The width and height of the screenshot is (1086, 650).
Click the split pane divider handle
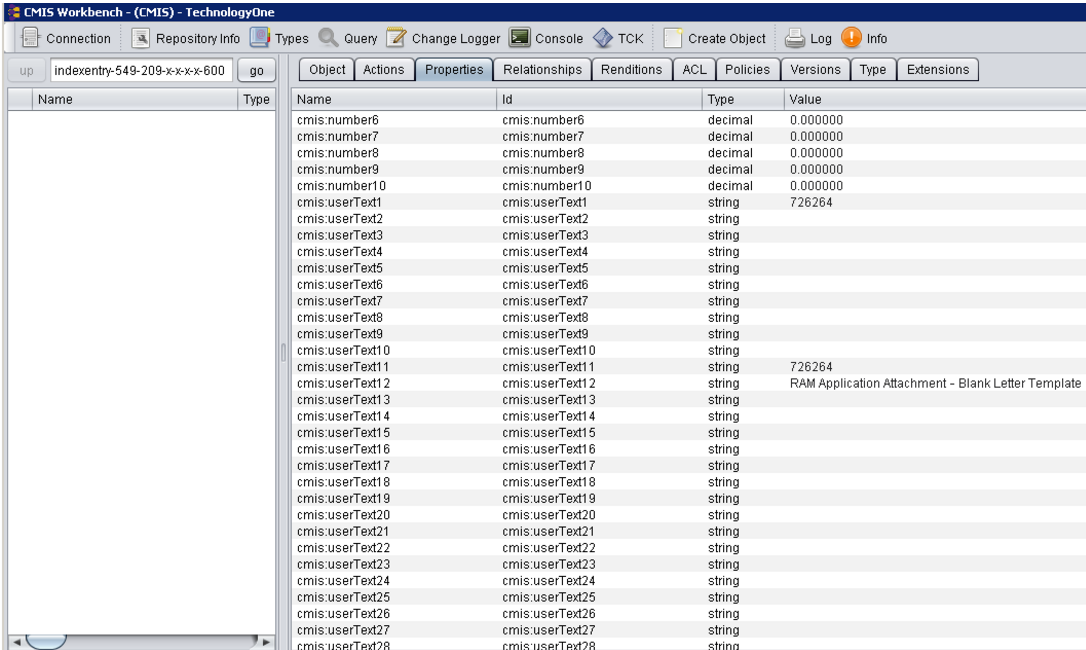click(x=283, y=353)
